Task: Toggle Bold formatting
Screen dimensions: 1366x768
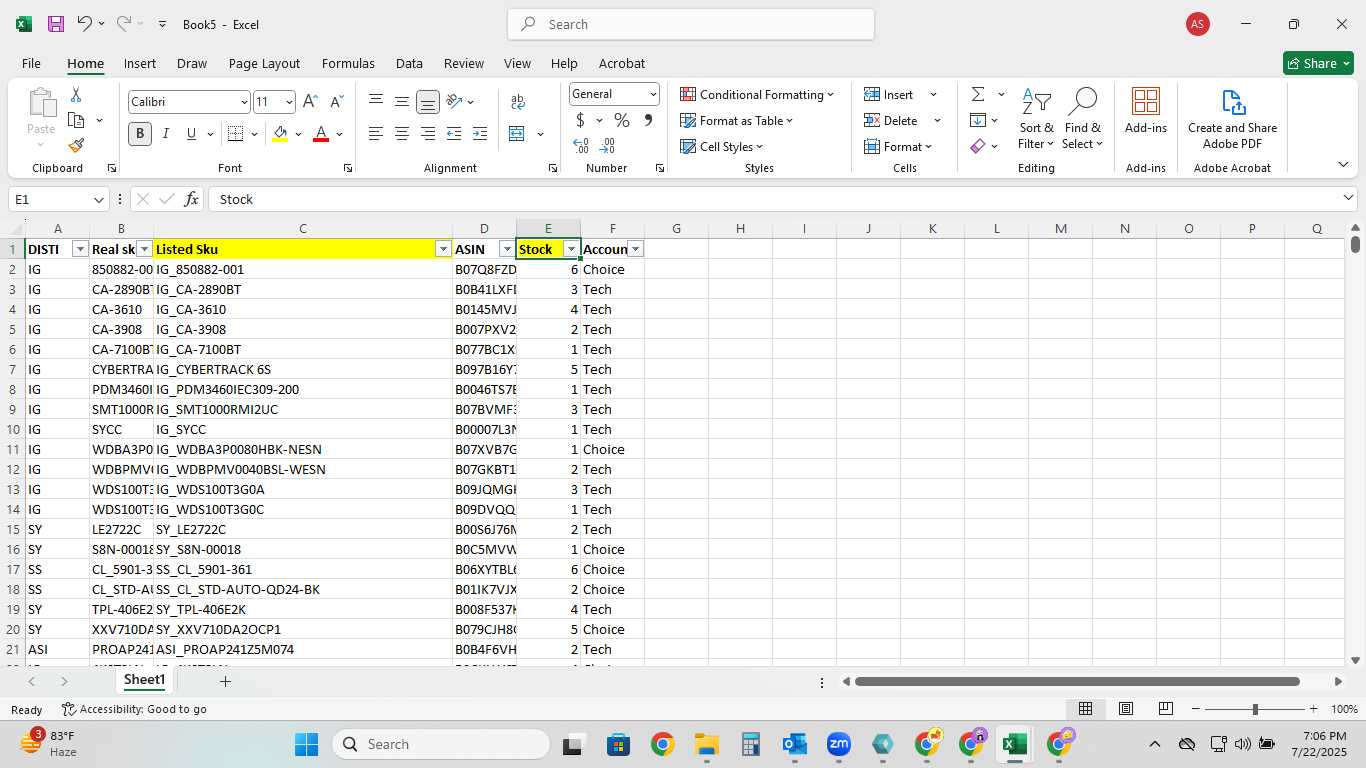Action: tap(140, 134)
